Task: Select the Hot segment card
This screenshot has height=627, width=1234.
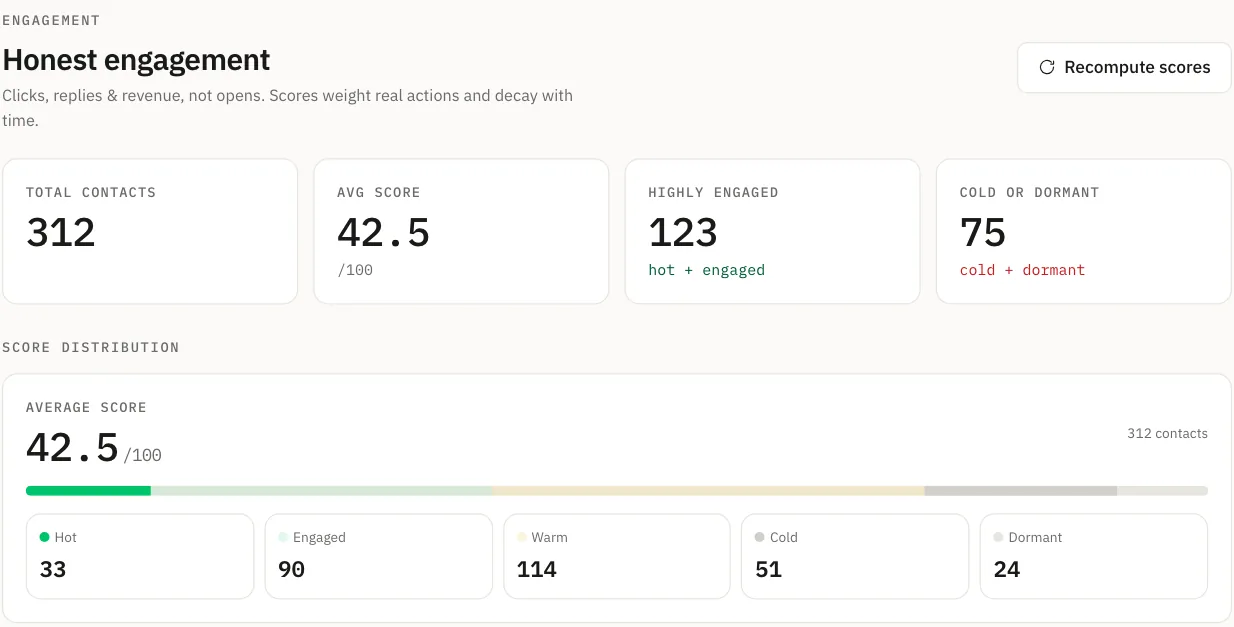Action: pyautogui.click(x=140, y=556)
